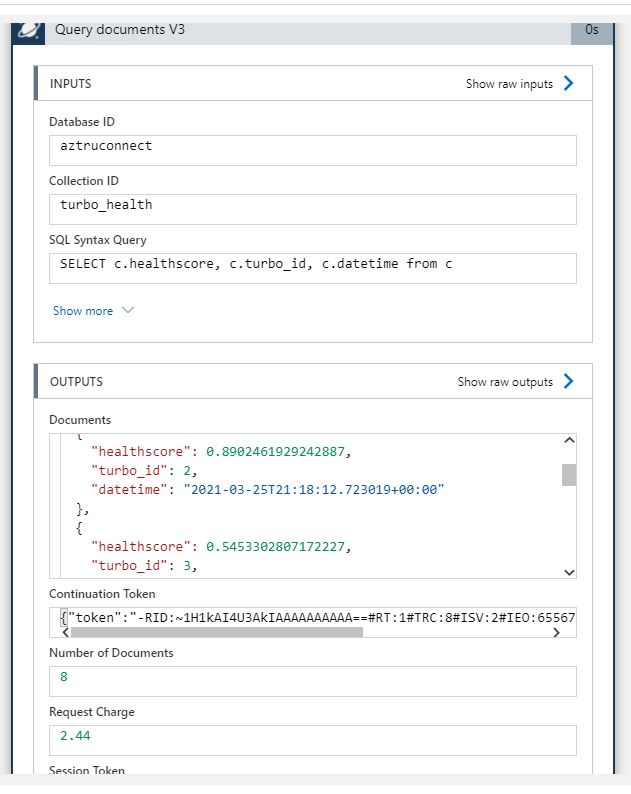This screenshot has height=794, width=631.
Task: Click the Show raw inputs arrow icon
Action: (569, 83)
